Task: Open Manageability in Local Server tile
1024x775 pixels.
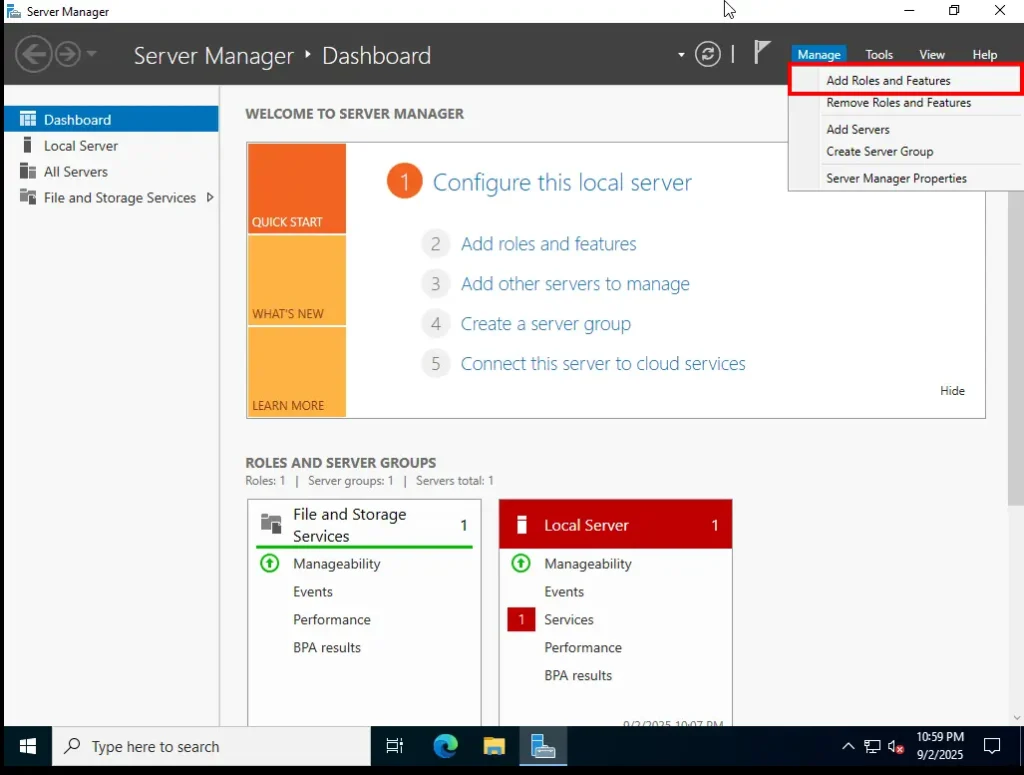Action: coord(588,563)
